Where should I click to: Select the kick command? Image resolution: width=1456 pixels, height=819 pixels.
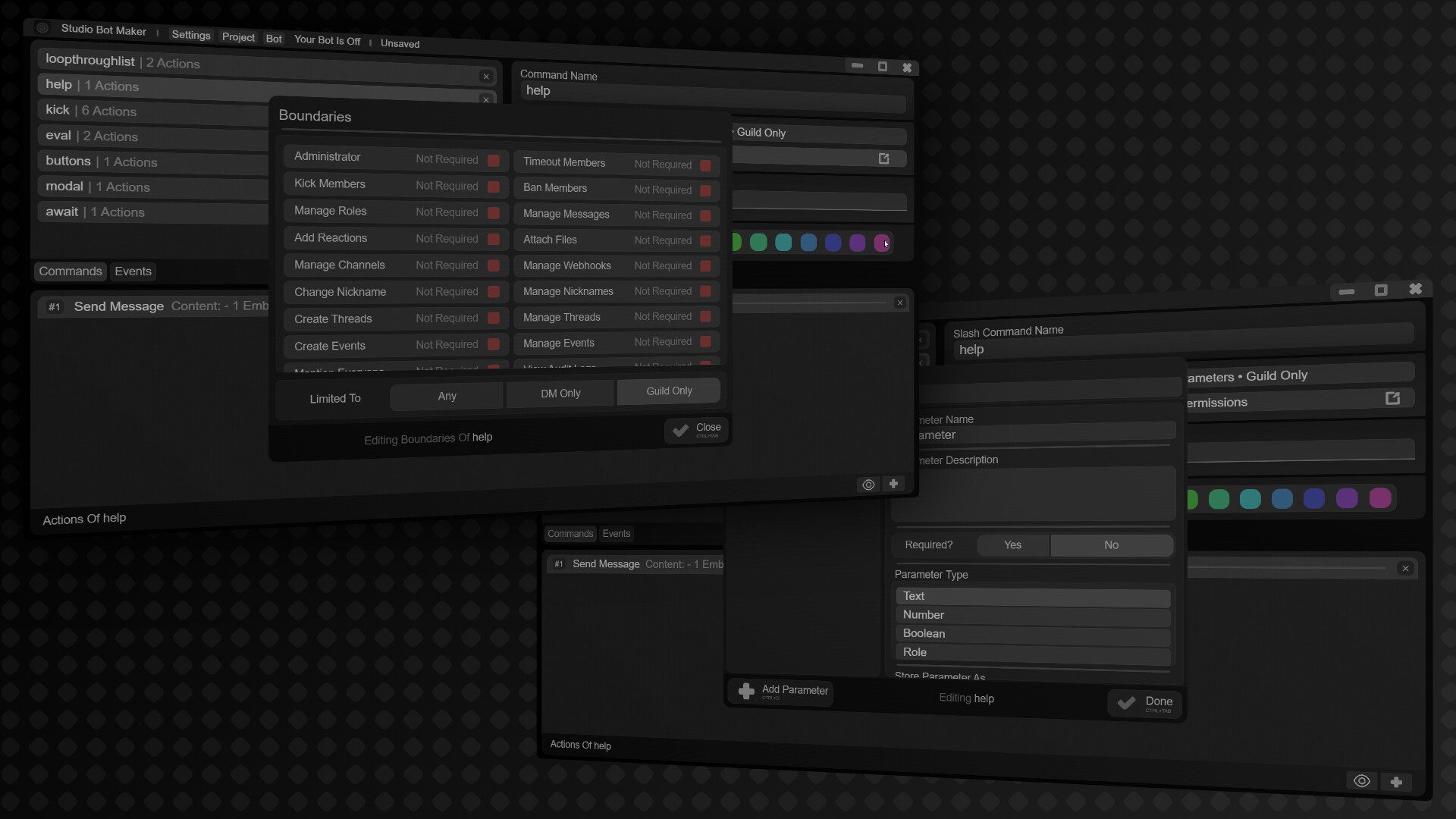click(154, 111)
